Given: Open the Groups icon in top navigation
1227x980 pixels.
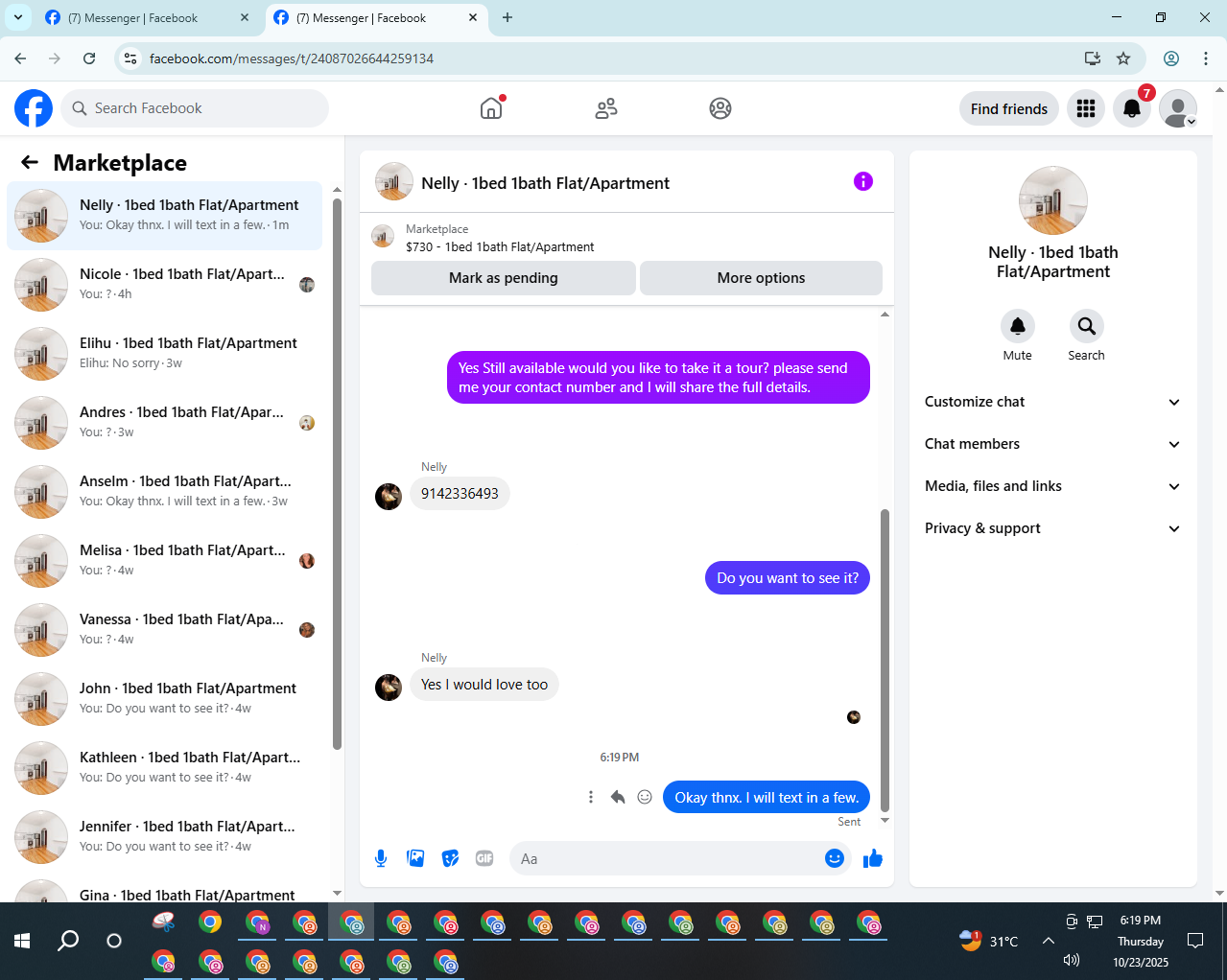Looking at the screenshot, I should pyautogui.click(x=720, y=108).
